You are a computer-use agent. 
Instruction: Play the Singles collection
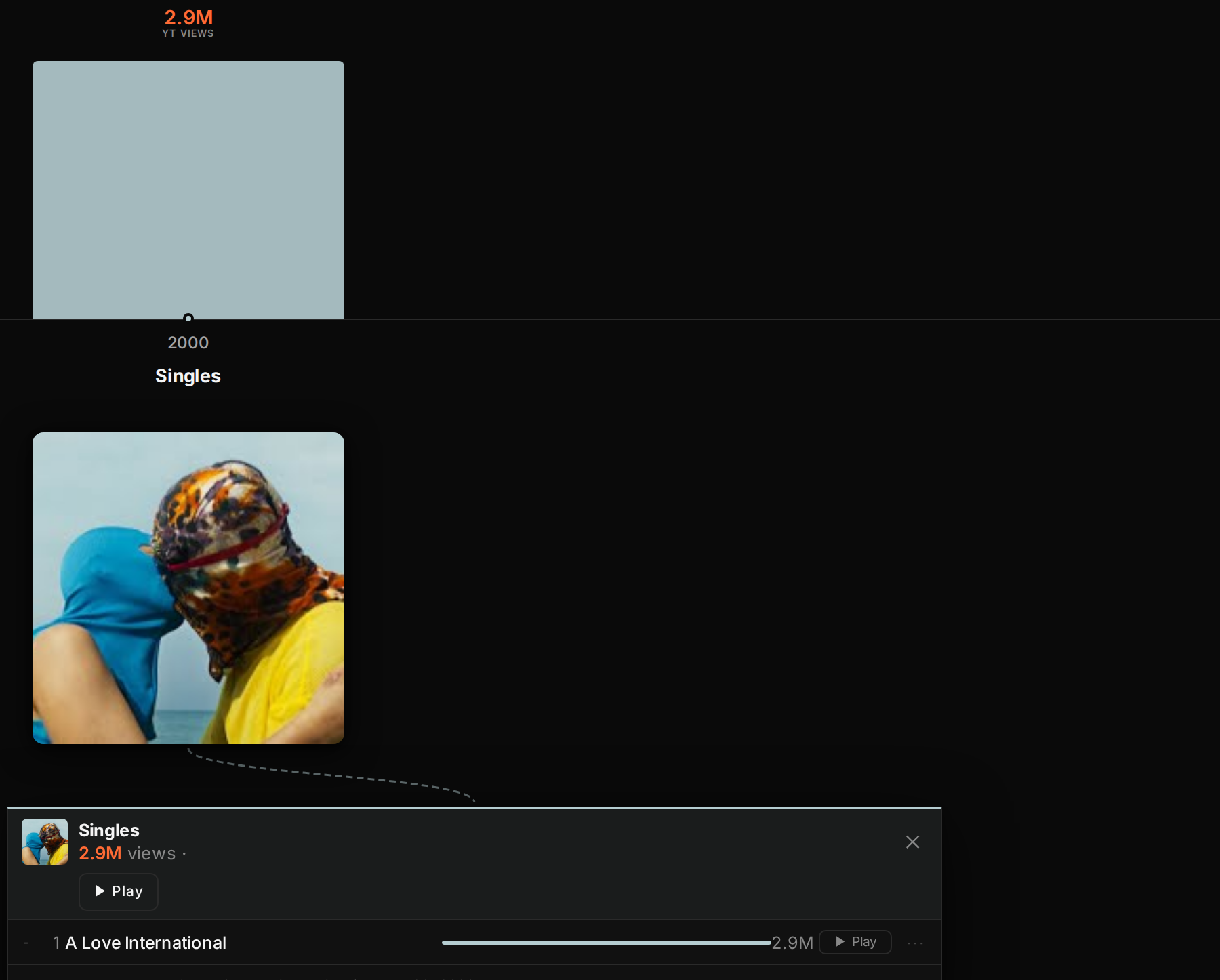(119, 891)
